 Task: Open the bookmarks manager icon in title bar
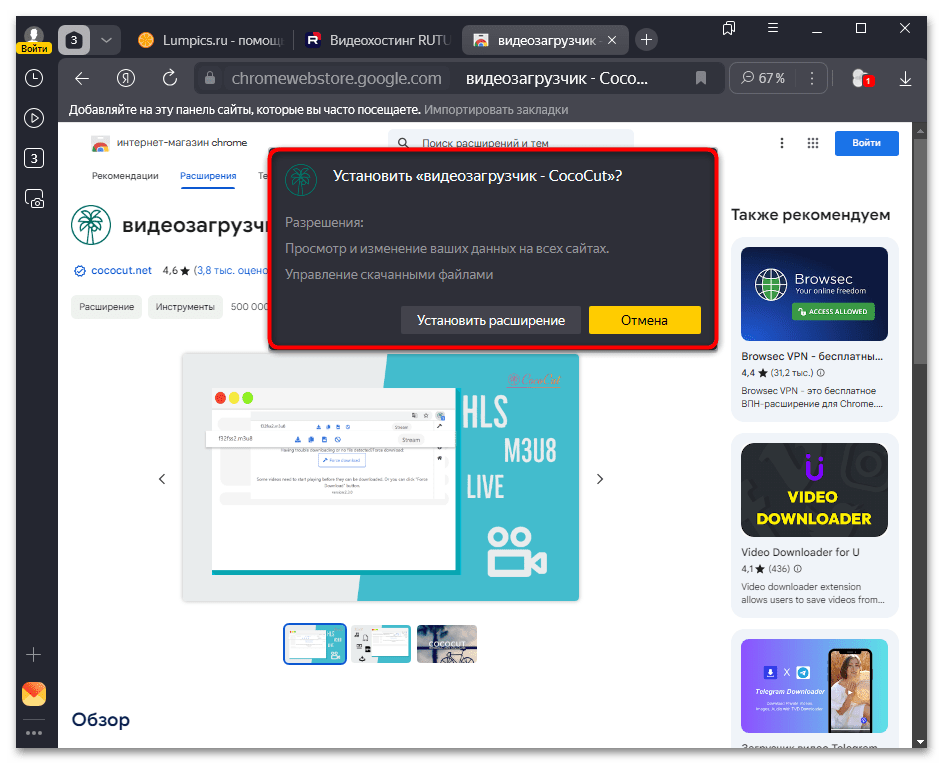(729, 28)
